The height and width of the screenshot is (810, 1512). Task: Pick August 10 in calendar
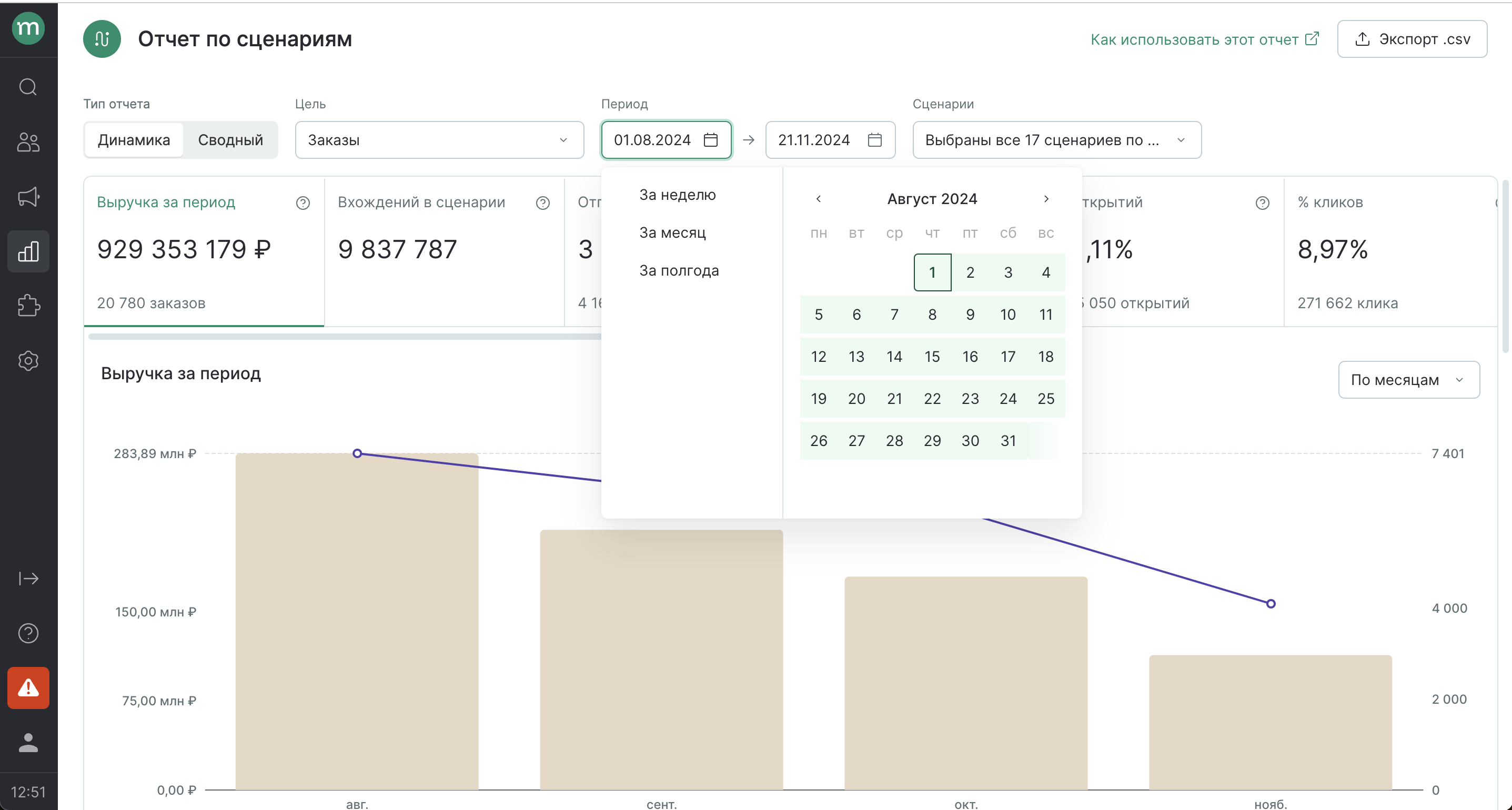pos(1008,315)
